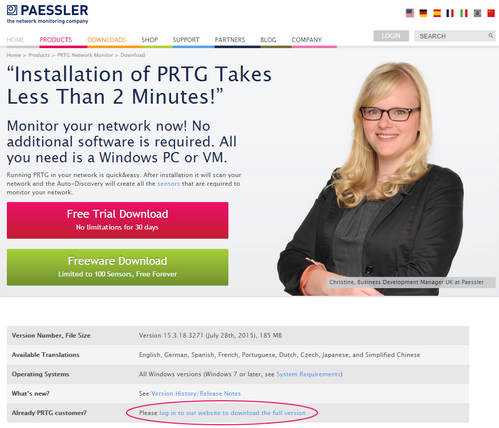The image size is (499, 428).
Task: Switch language via the Italian flag
Action: [x=464, y=13]
